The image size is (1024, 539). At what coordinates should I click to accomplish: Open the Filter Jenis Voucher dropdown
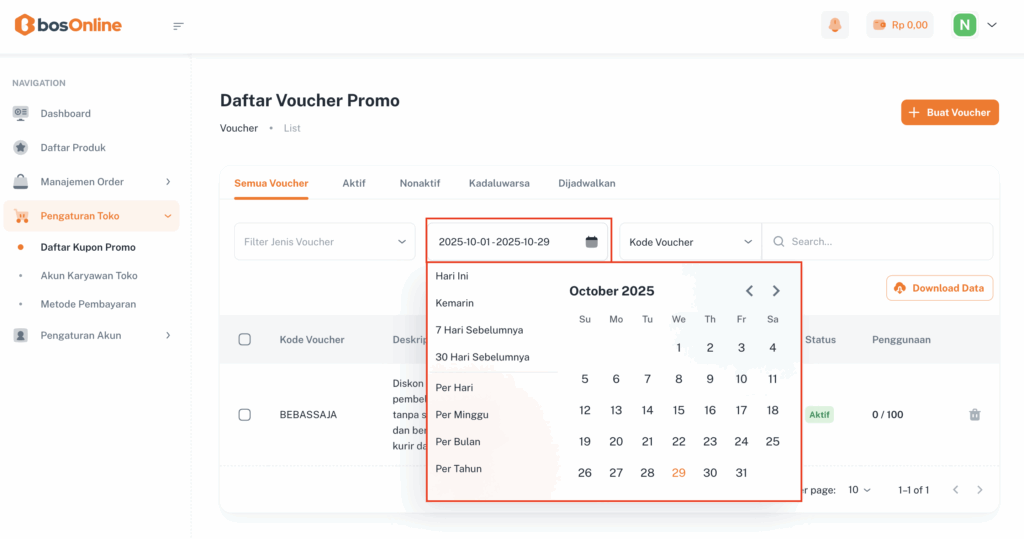325,242
